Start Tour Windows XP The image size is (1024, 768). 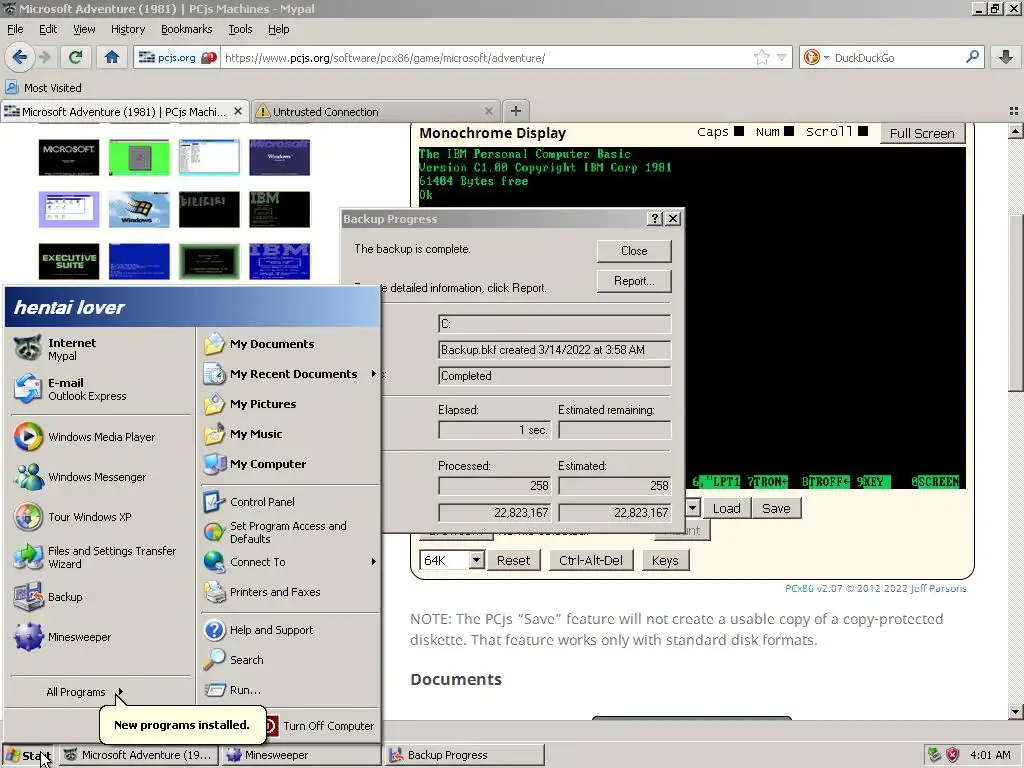(101, 517)
